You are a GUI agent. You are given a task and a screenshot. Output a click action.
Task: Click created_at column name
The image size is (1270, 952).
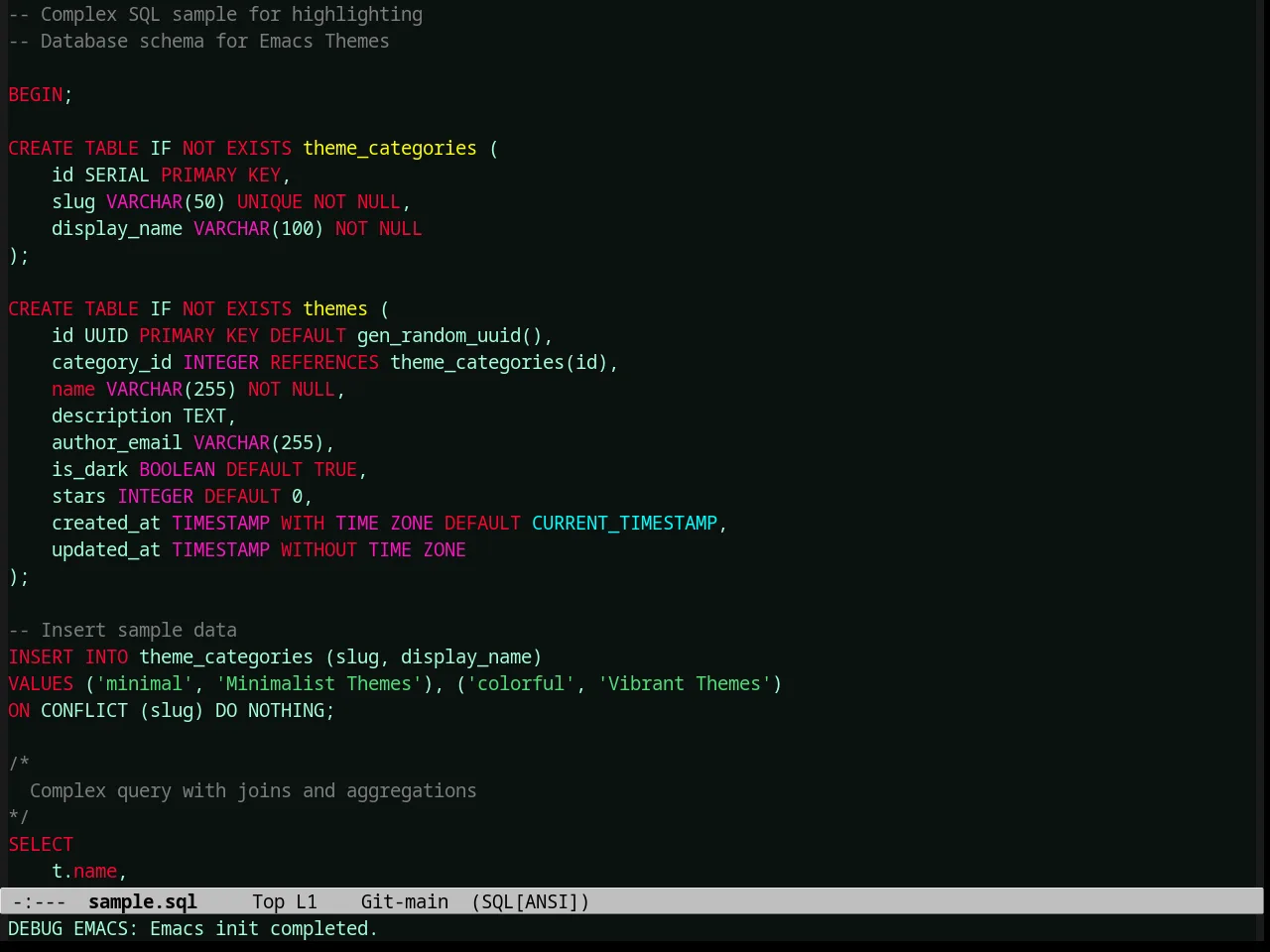(106, 523)
